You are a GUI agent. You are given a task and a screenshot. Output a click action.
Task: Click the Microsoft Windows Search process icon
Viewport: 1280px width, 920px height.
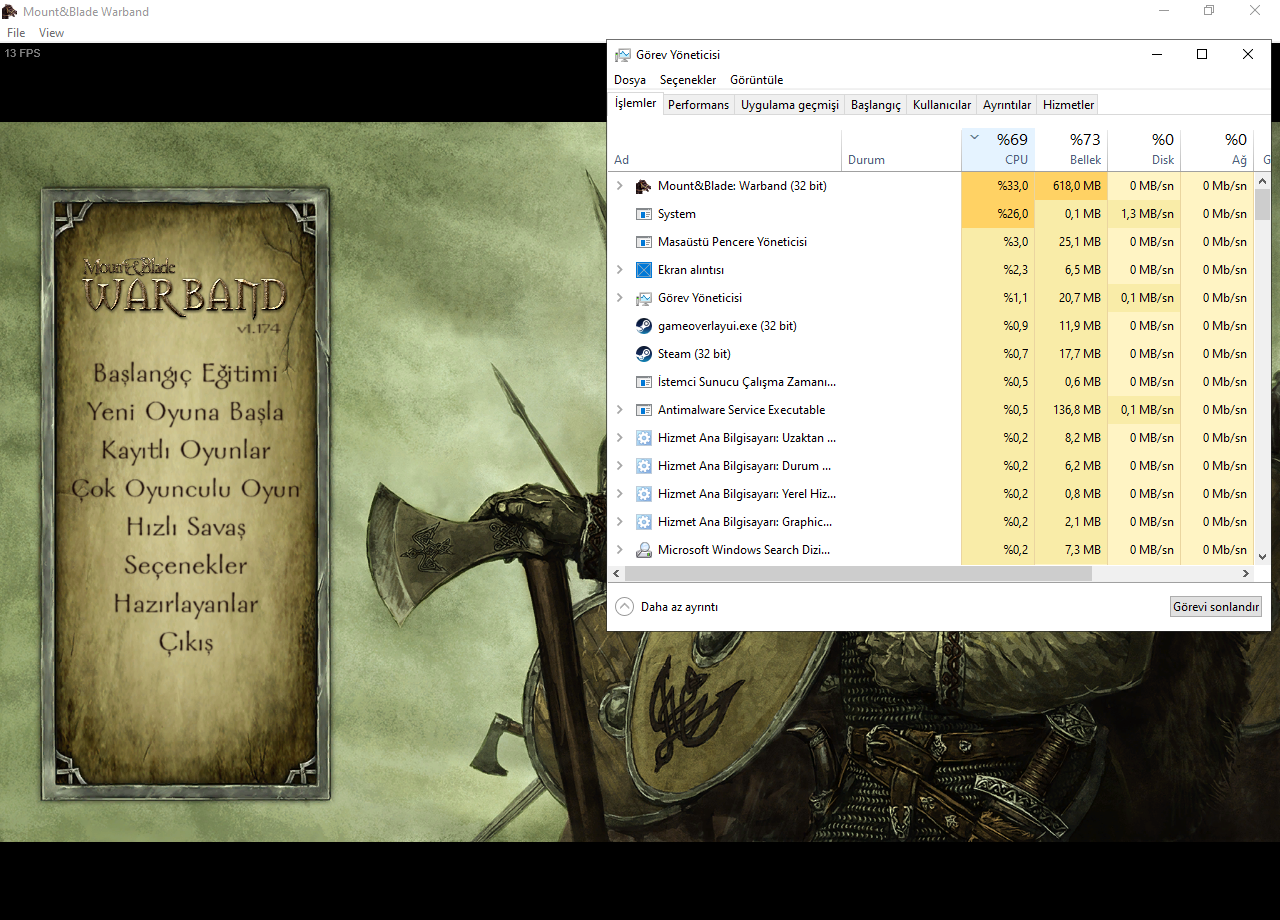pyautogui.click(x=644, y=550)
